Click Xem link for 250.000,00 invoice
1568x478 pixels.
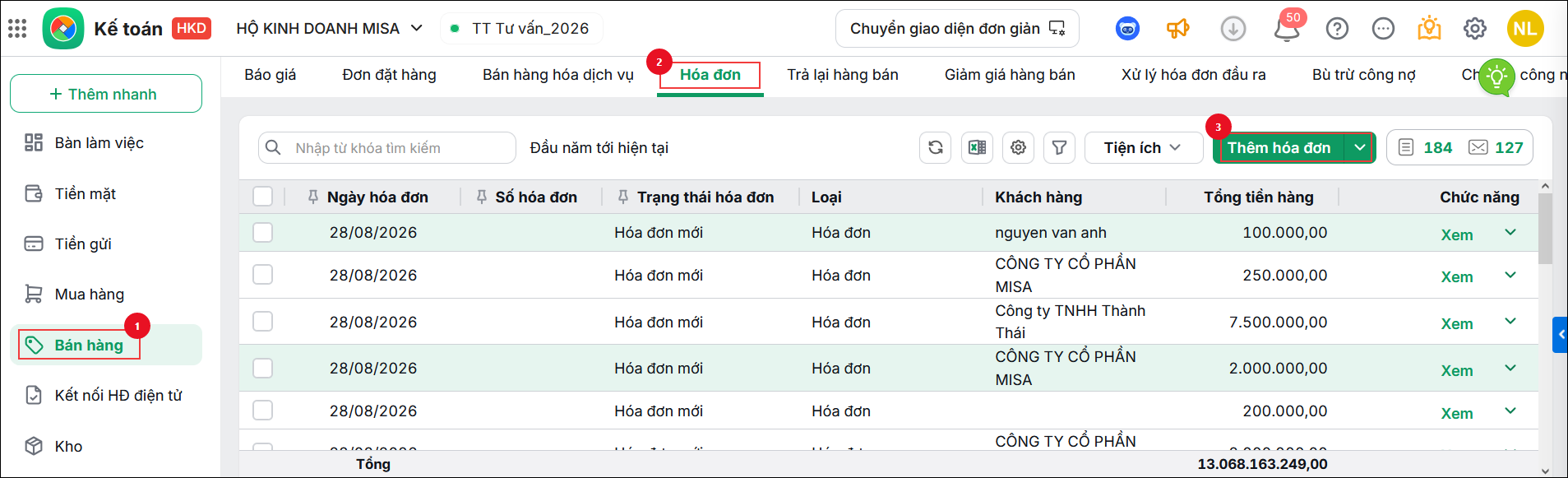pyautogui.click(x=1456, y=277)
